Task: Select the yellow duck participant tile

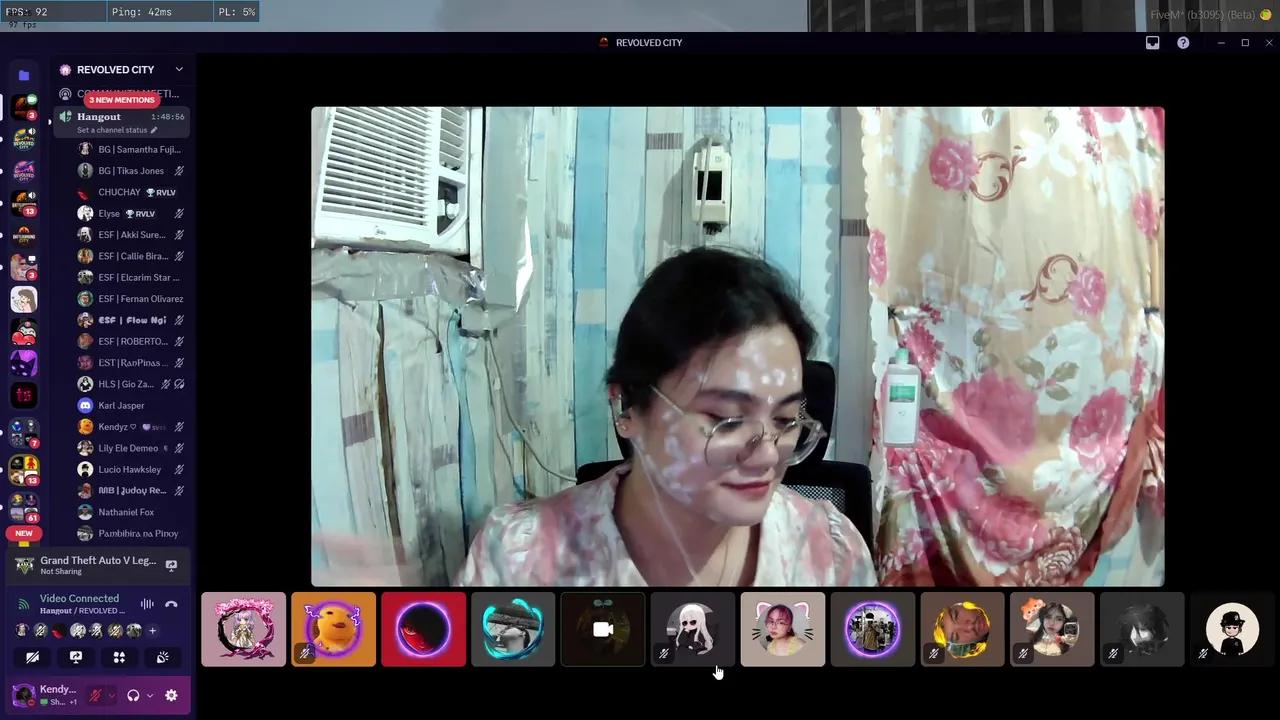Action: coord(334,629)
